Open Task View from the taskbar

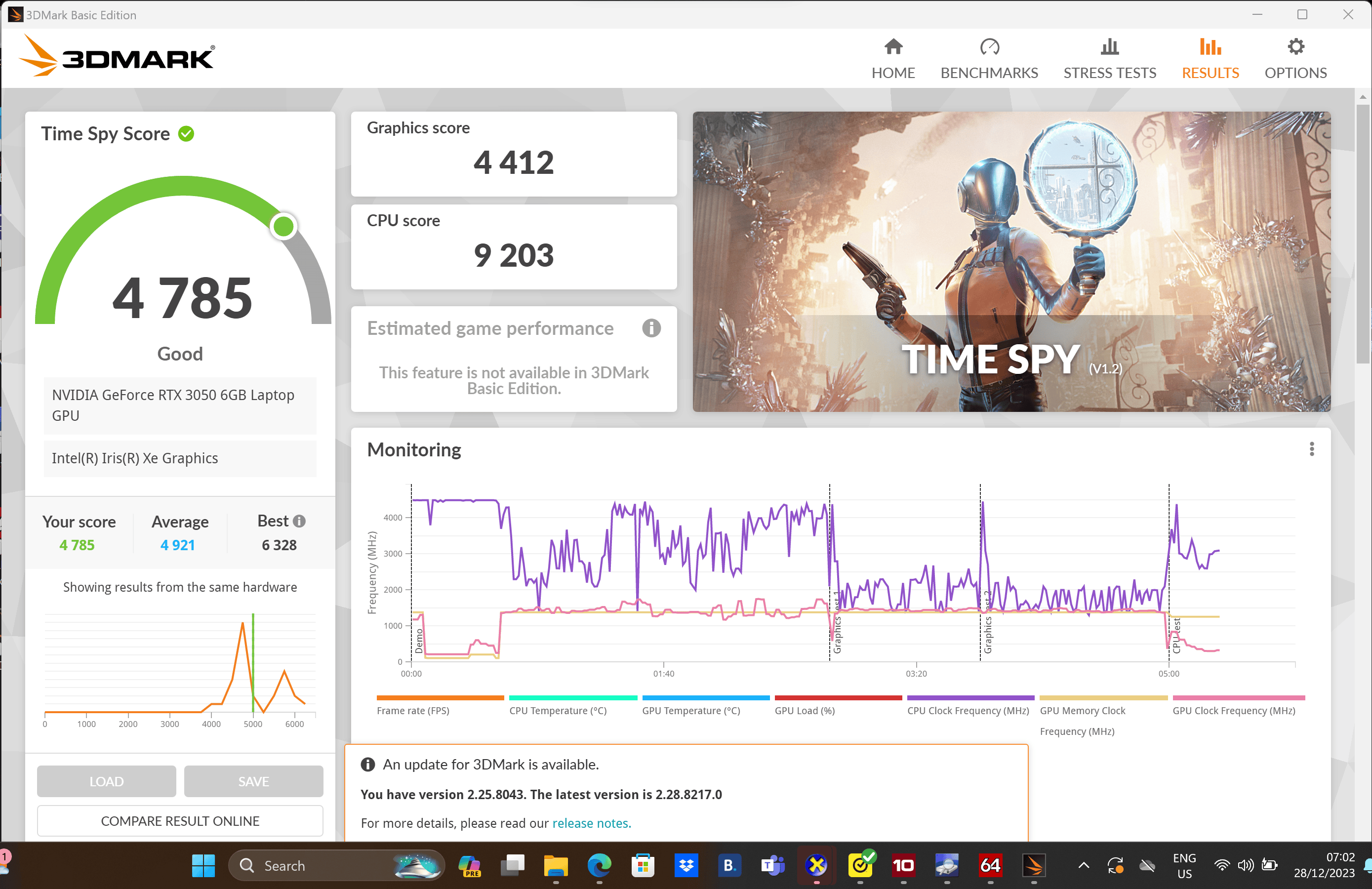(x=513, y=865)
